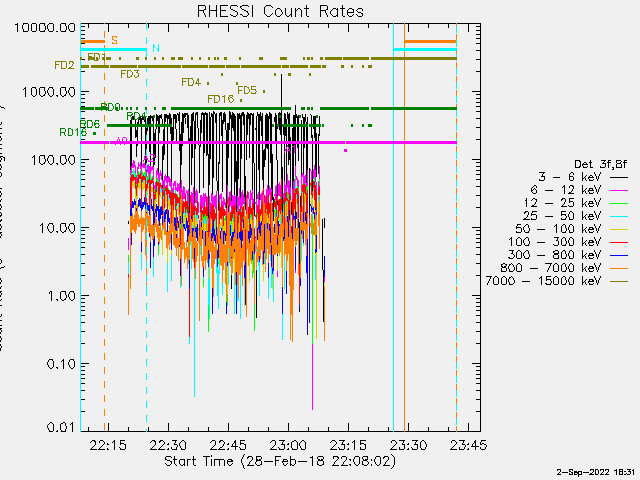The image size is (640, 480).
Task: Click the 12 - 25 keV legend label
Action: pyautogui.click(x=562, y=203)
